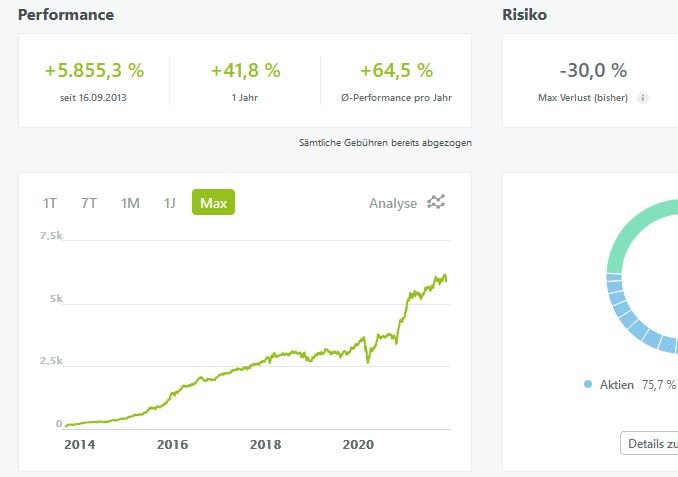Click the Aktien 75,7 % legend label
Screen dimensions: 678x477
pos(637,384)
